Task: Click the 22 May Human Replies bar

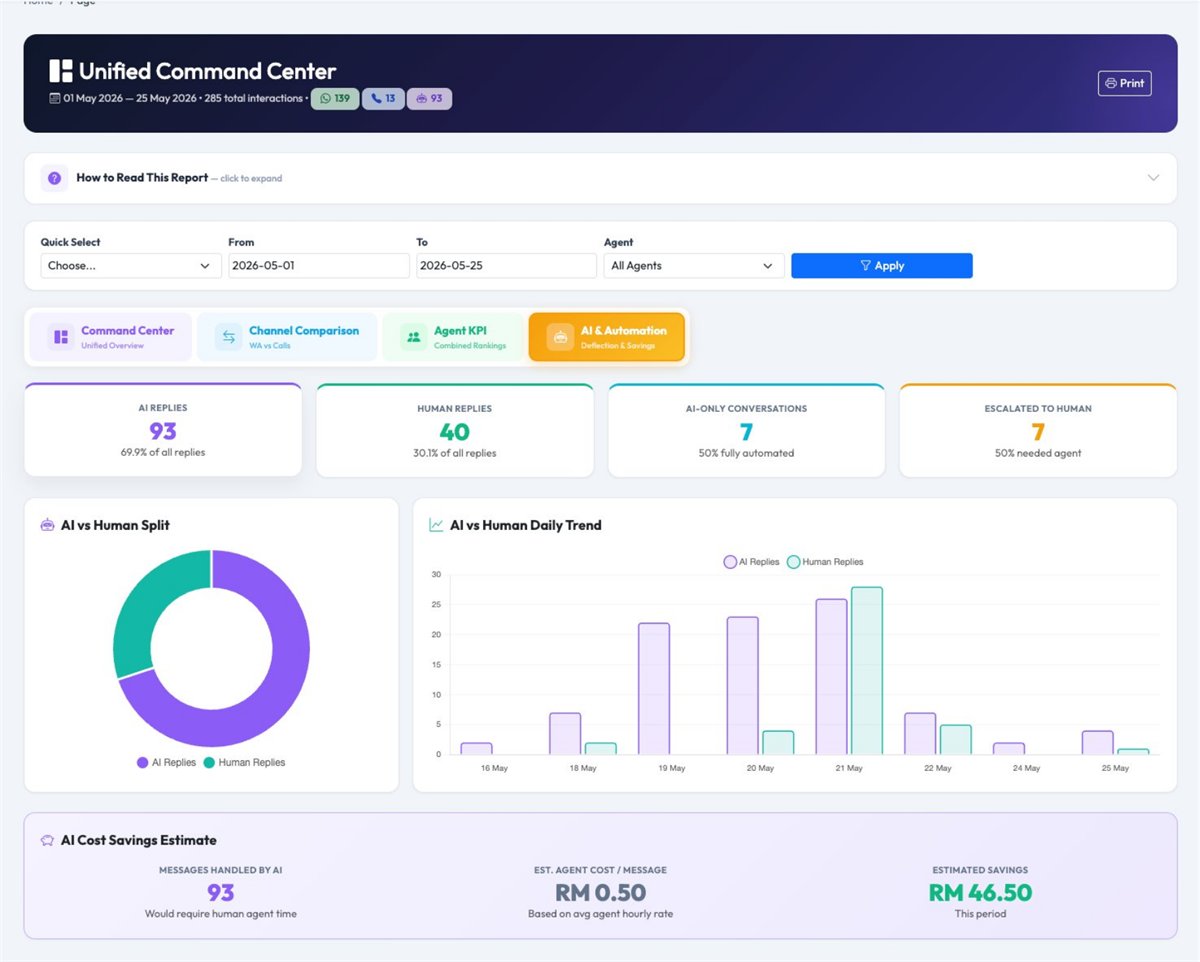Action: pos(955,740)
